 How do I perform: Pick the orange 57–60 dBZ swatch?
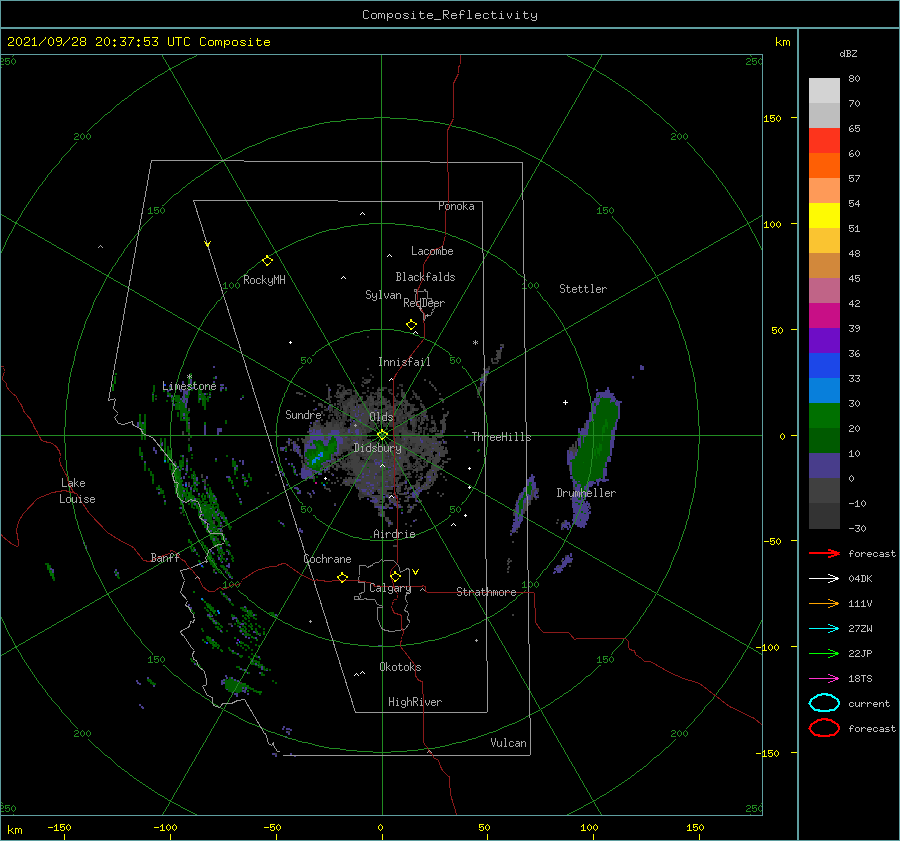tap(824, 165)
